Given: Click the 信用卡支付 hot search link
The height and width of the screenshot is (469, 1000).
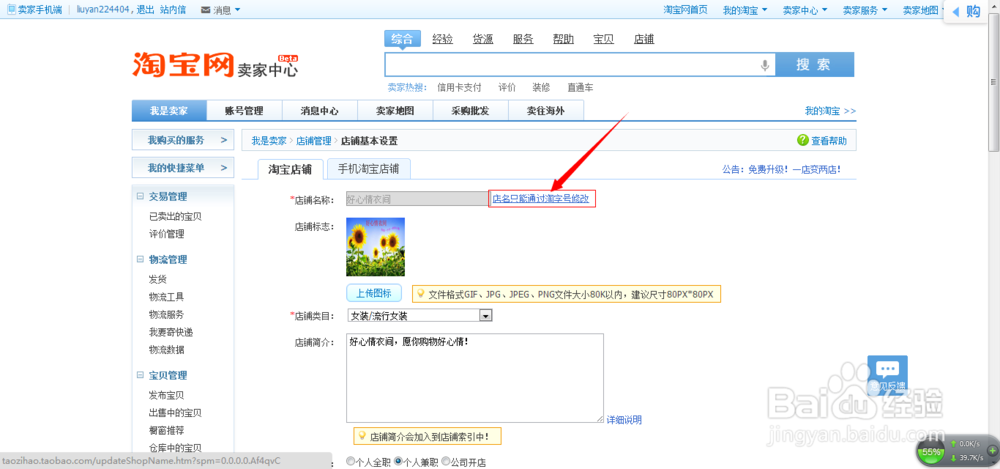Looking at the screenshot, I should (x=459, y=87).
